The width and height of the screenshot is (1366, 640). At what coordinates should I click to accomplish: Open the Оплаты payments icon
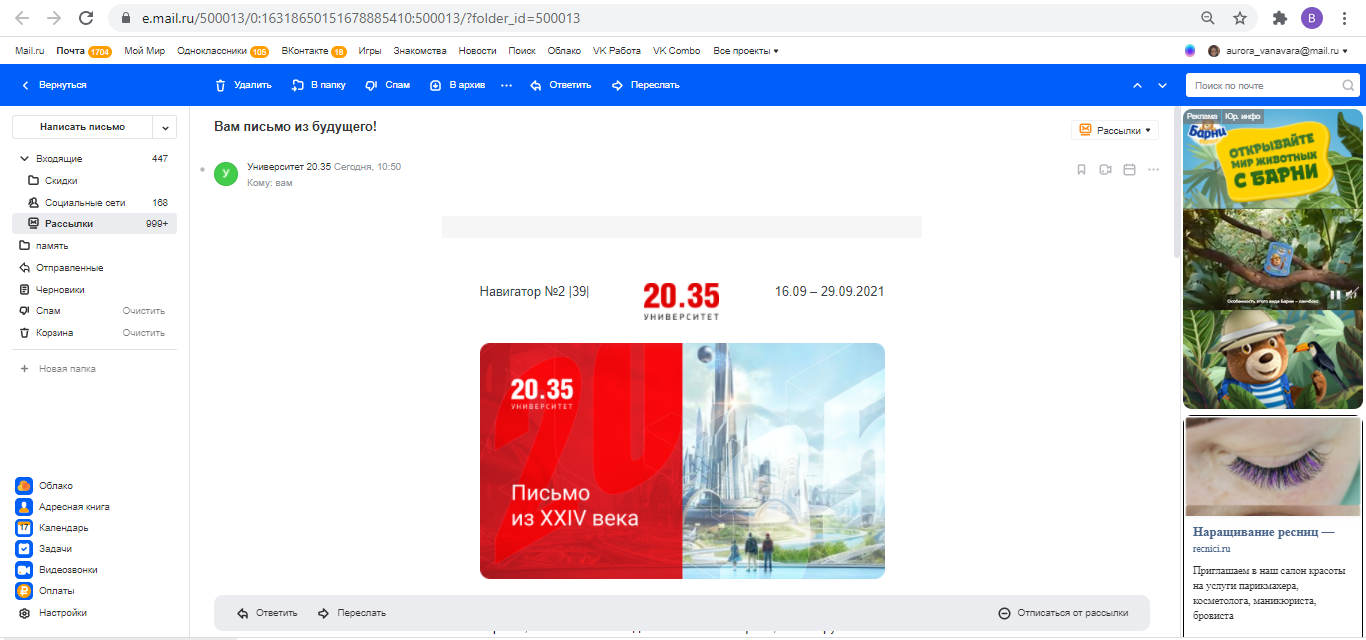click(24, 591)
